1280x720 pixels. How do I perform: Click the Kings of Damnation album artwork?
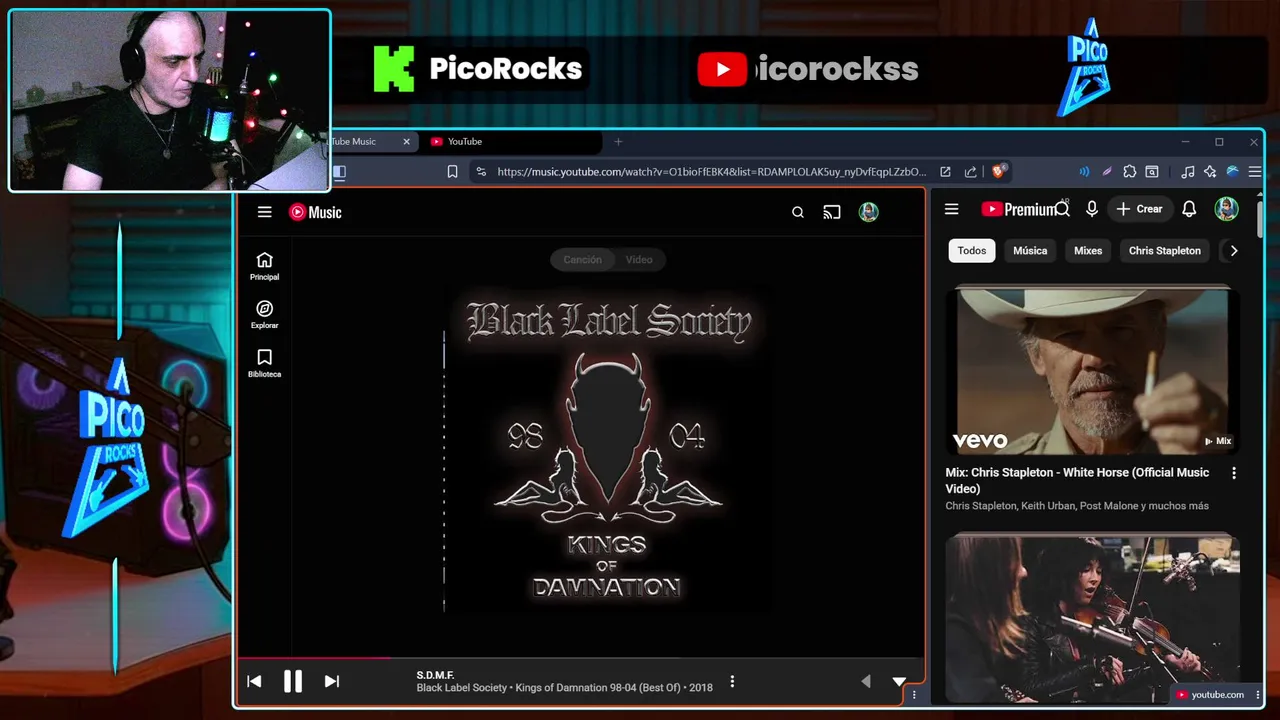coord(608,448)
